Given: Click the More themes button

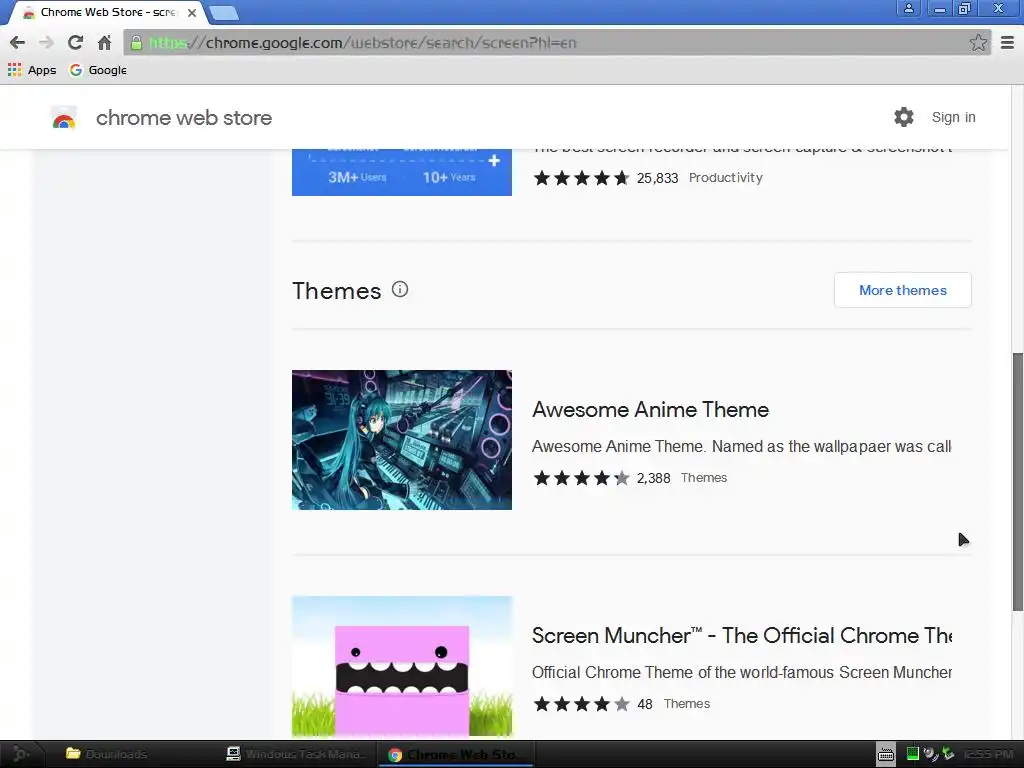Looking at the screenshot, I should pyautogui.click(x=903, y=290).
